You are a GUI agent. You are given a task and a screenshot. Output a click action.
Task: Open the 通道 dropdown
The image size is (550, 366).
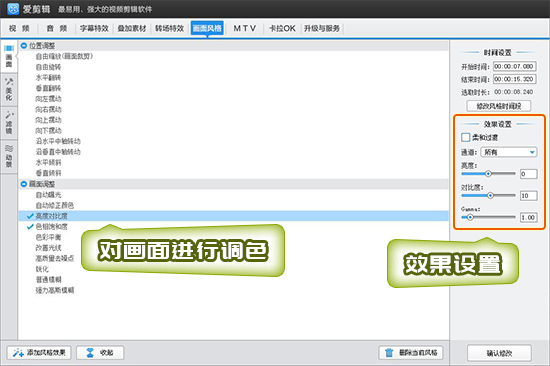click(x=509, y=152)
